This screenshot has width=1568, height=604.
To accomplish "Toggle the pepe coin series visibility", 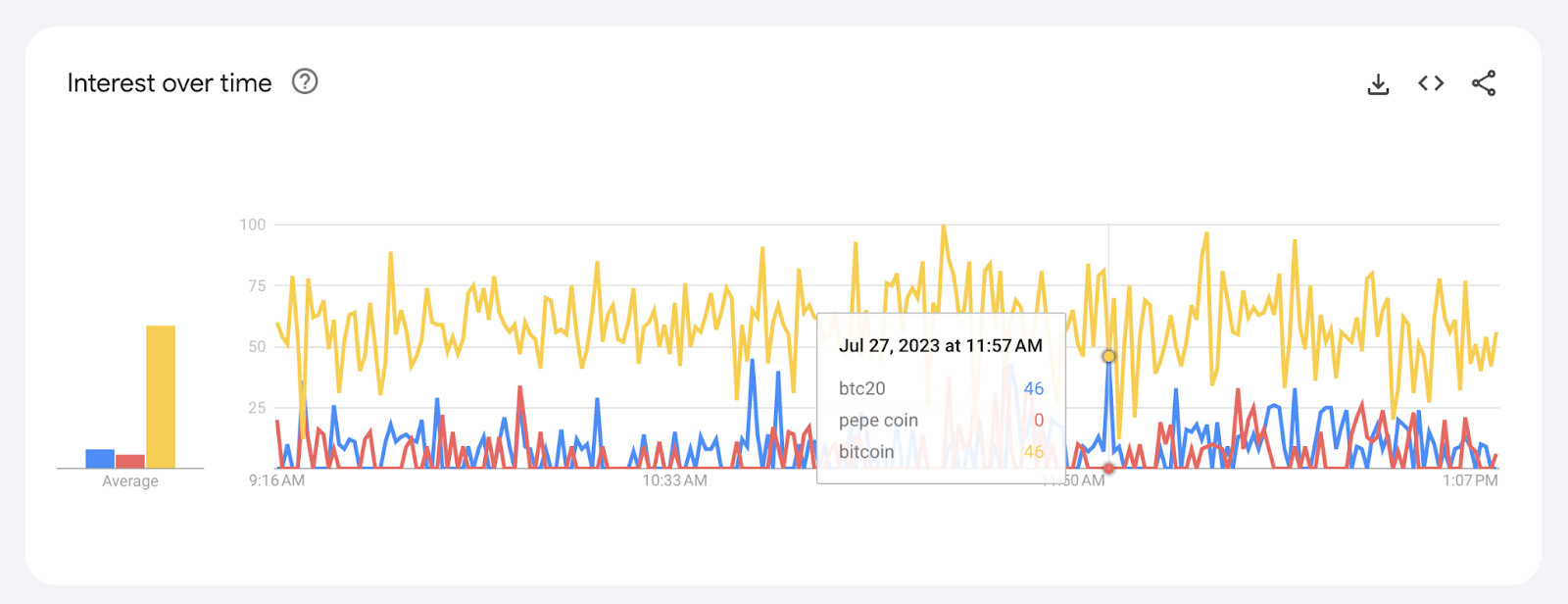I will coord(877,420).
